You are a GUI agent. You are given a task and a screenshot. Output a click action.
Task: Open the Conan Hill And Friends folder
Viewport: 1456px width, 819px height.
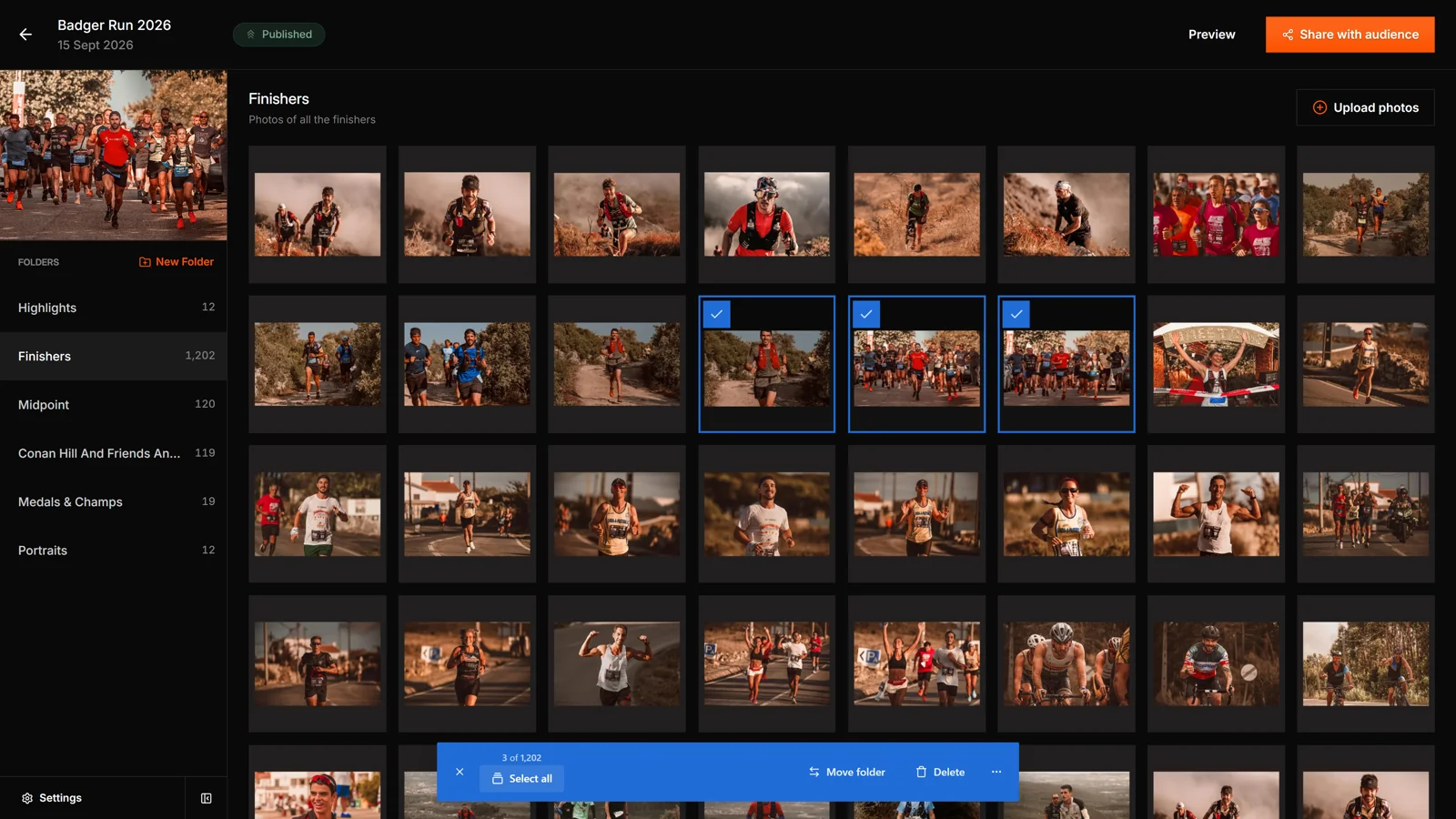coord(114,453)
